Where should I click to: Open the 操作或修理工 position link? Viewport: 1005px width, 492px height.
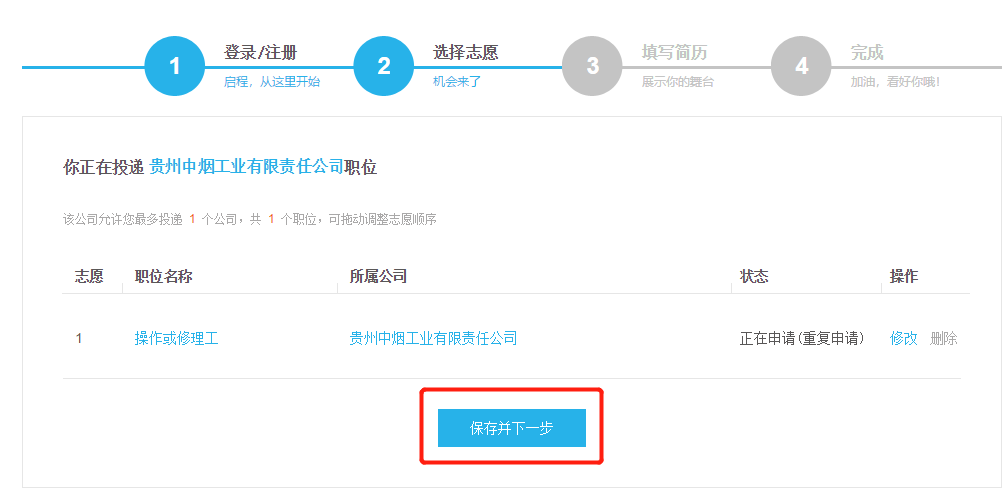click(x=176, y=338)
